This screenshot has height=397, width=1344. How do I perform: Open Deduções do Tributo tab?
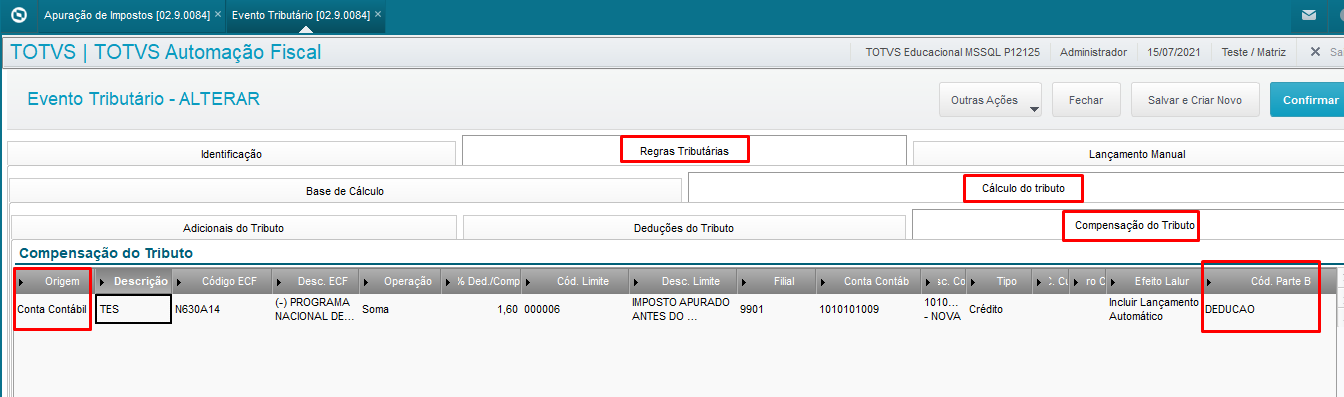tap(684, 227)
